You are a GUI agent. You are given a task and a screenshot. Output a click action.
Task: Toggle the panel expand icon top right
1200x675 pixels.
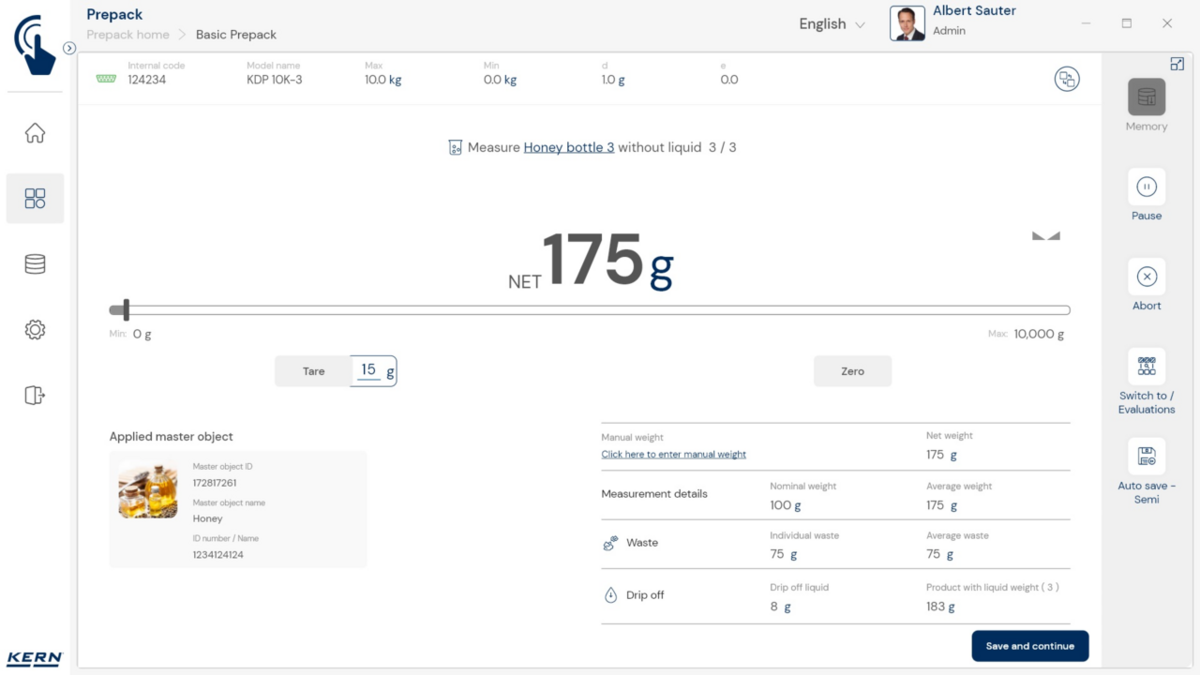(x=1177, y=64)
